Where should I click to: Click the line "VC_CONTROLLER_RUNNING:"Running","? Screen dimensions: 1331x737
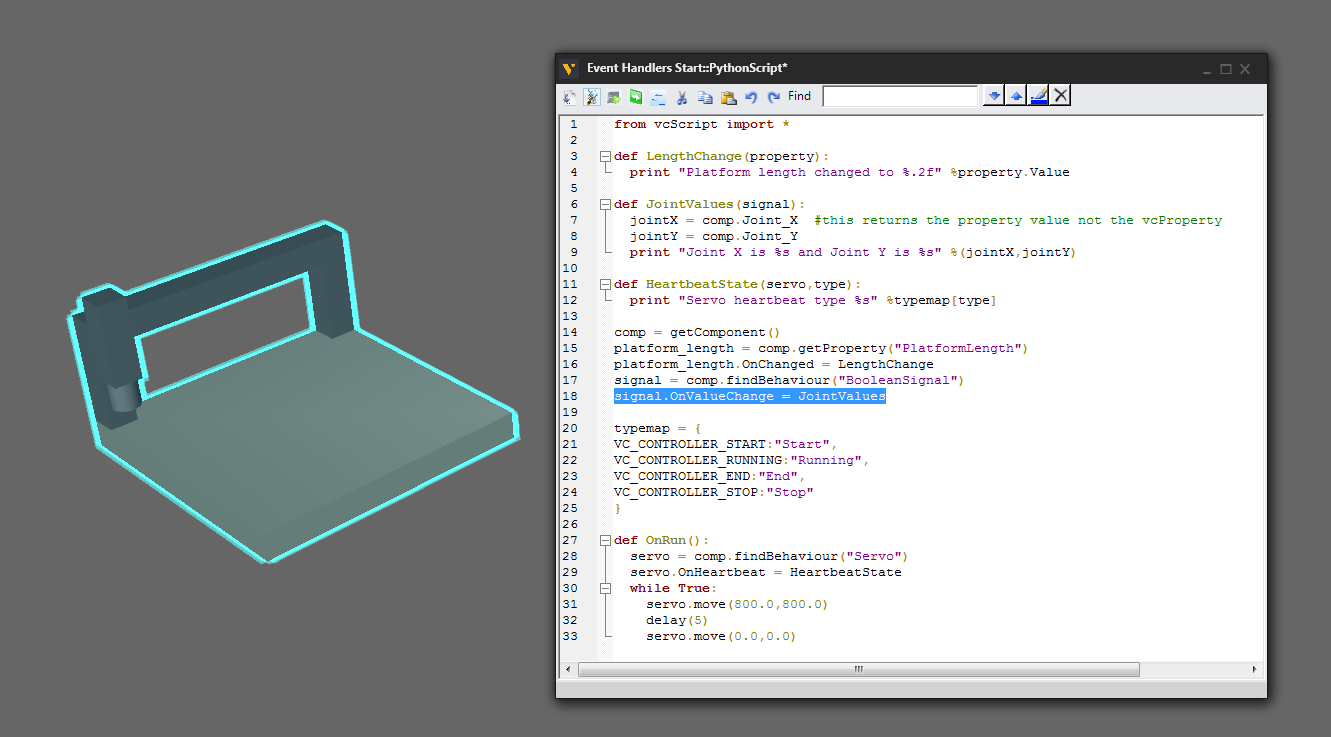(x=741, y=460)
